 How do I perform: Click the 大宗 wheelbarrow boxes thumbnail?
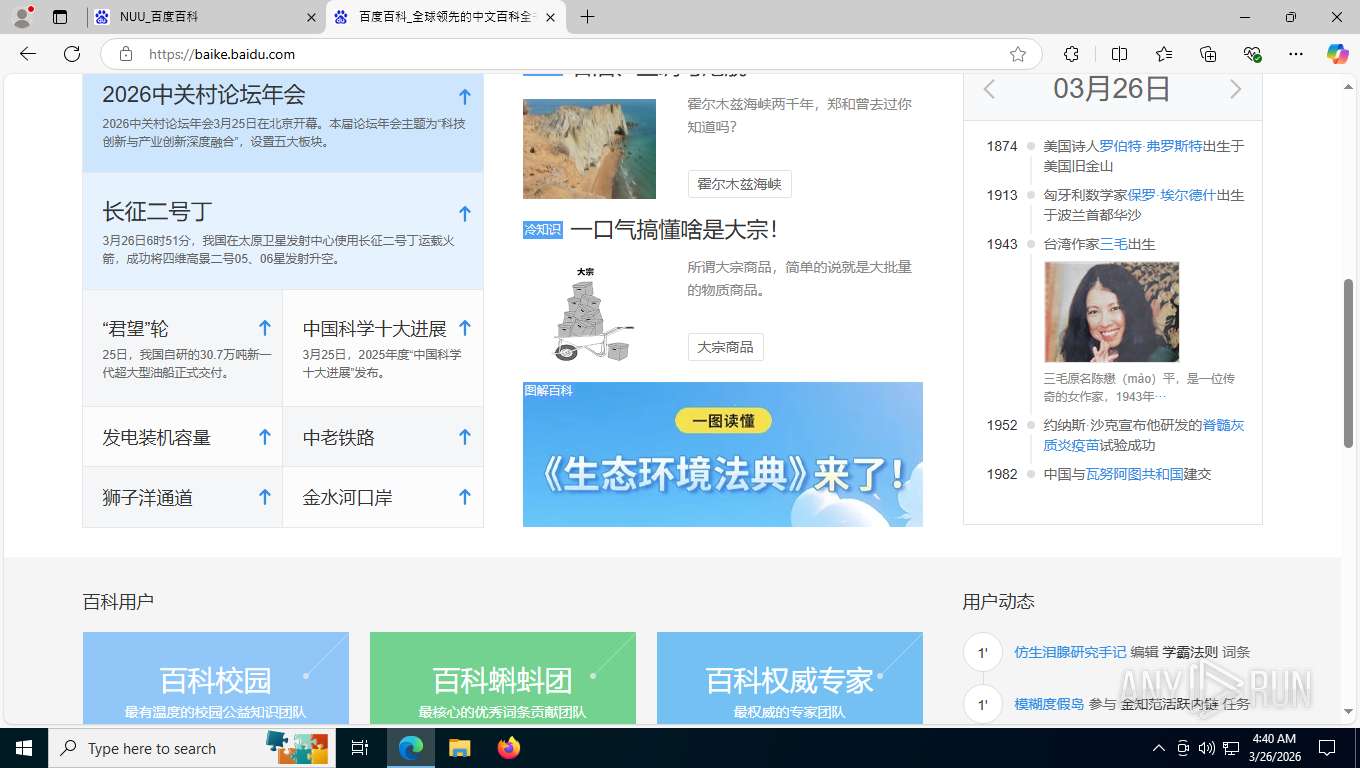589,313
